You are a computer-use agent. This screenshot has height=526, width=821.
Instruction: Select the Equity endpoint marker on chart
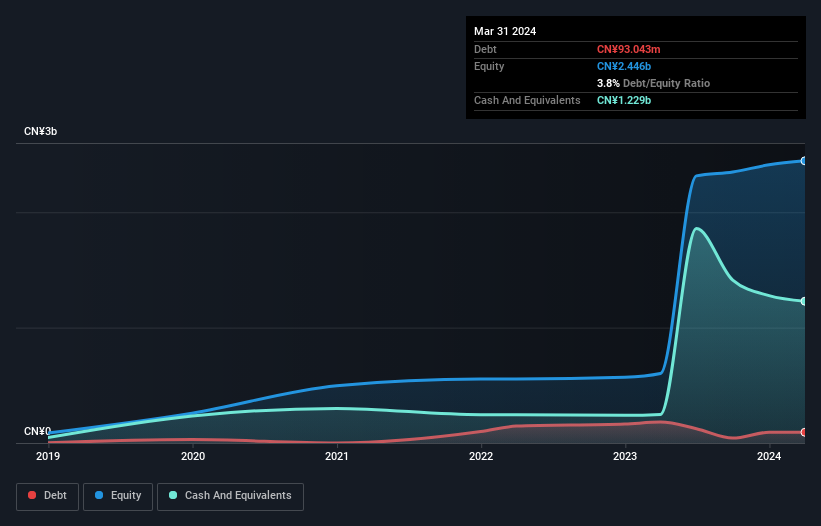click(804, 161)
